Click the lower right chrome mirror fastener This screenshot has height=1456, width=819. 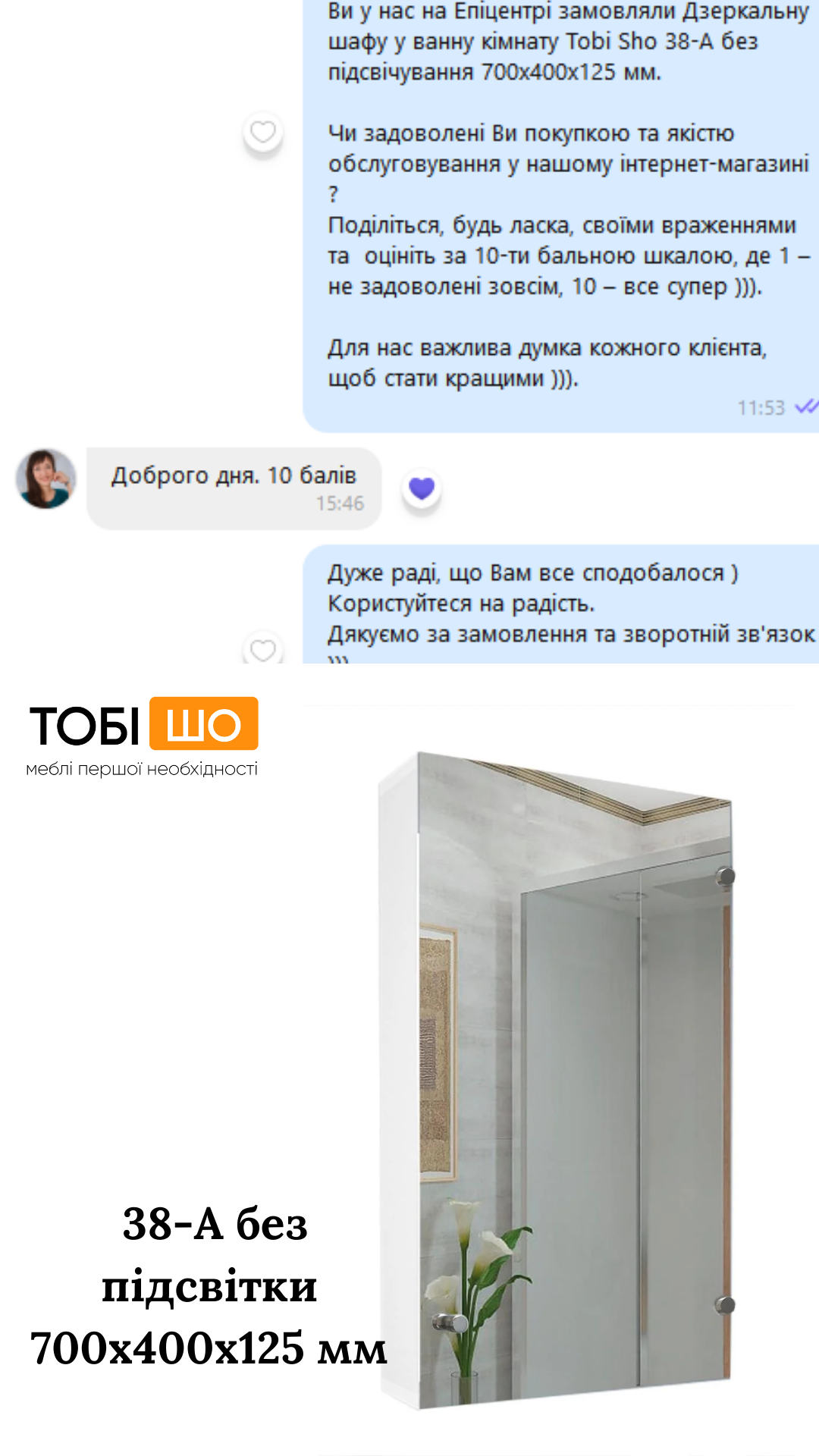pos(725,1305)
